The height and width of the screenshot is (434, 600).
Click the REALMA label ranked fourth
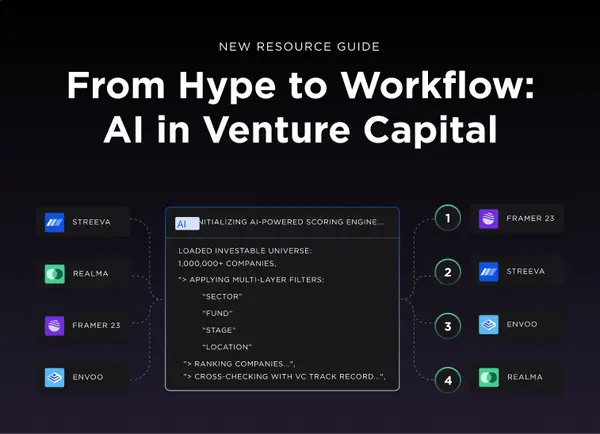(525, 377)
